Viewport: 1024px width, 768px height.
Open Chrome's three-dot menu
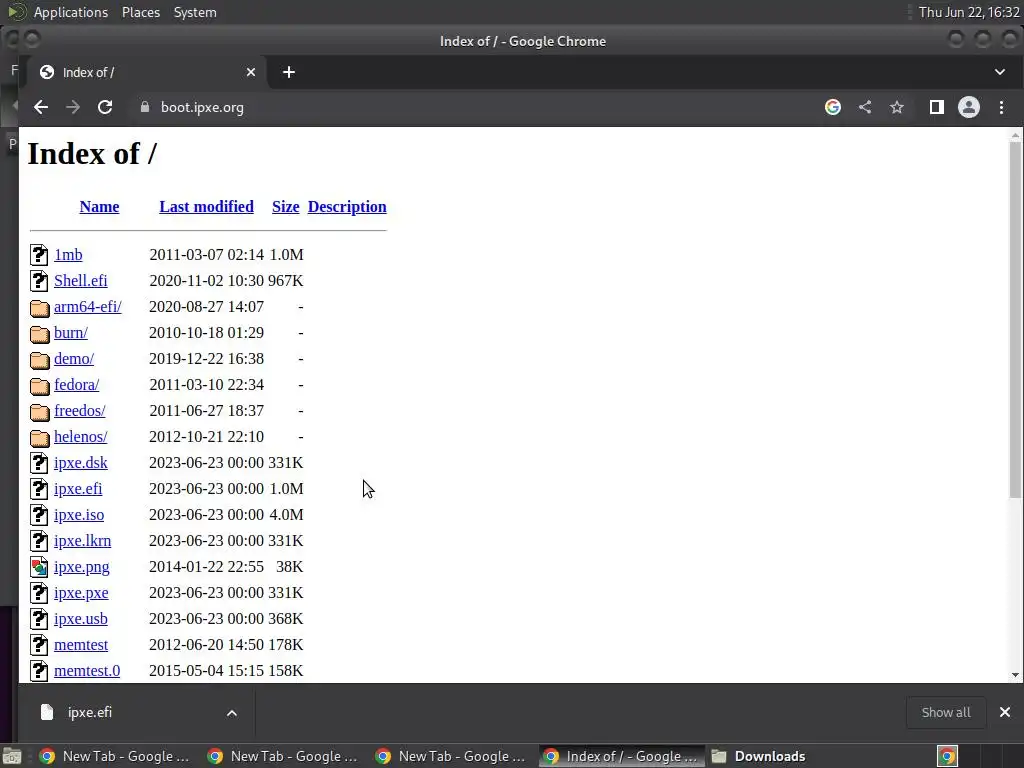coord(1001,107)
